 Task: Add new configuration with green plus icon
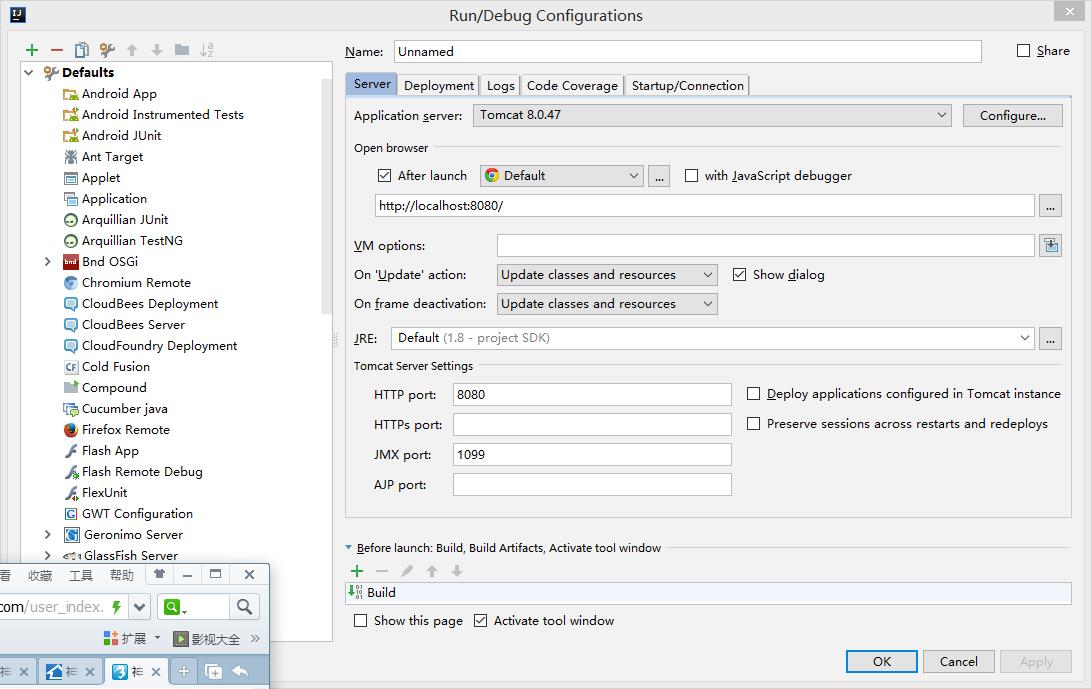[x=32, y=50]
